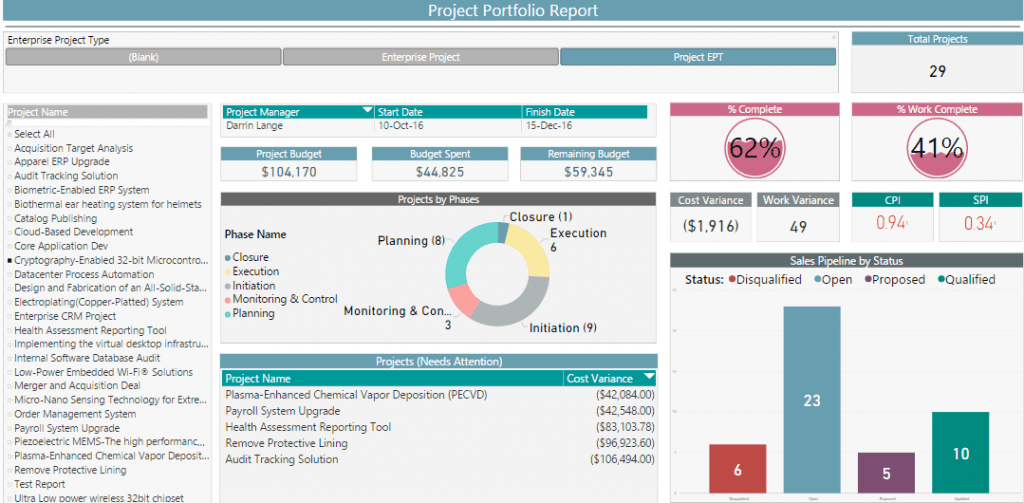Click the pink Monitoring & Control donut segment
This screenshot has height=503, width=1024.
point(463,302)
